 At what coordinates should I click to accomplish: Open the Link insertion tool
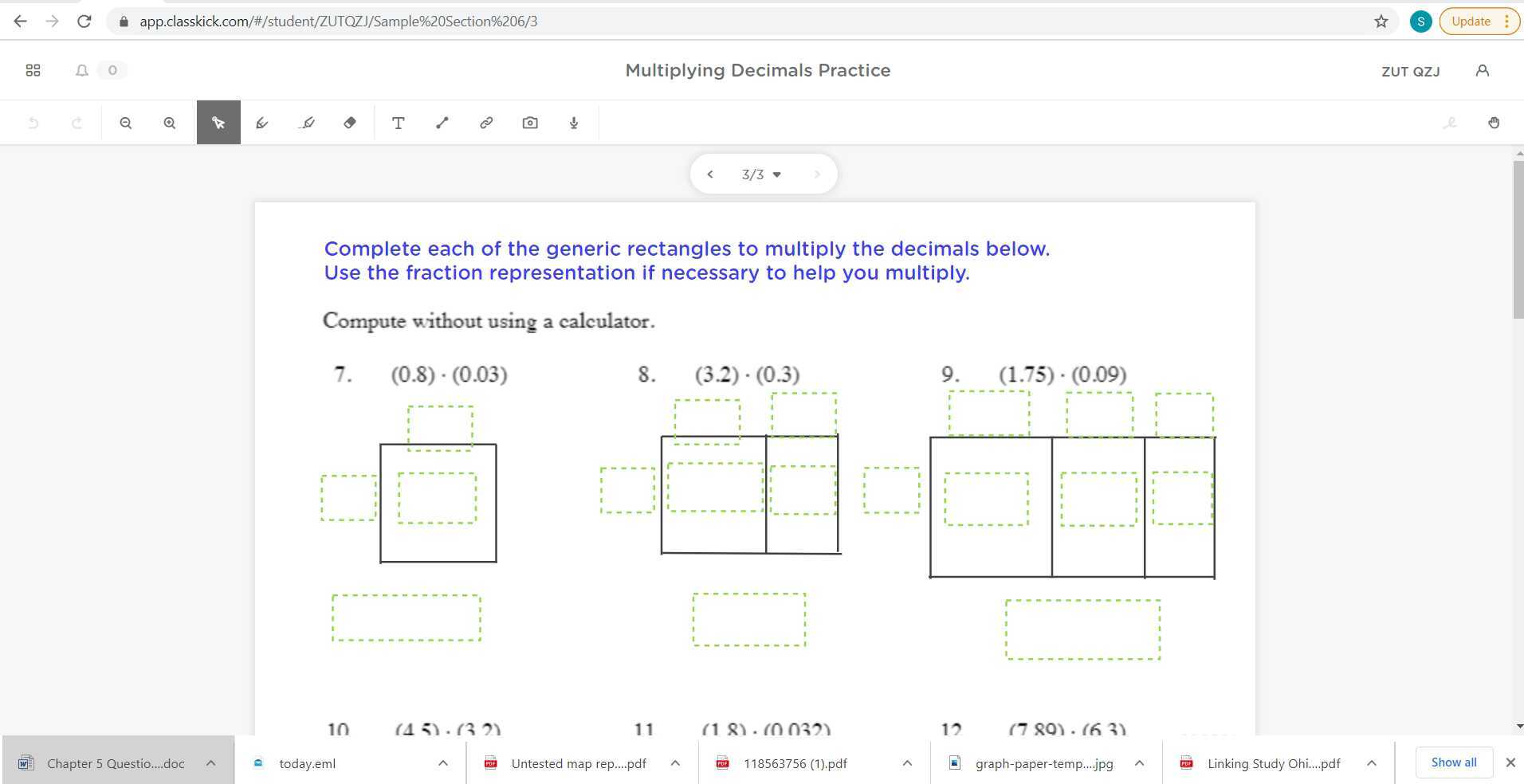pos(486,122)
